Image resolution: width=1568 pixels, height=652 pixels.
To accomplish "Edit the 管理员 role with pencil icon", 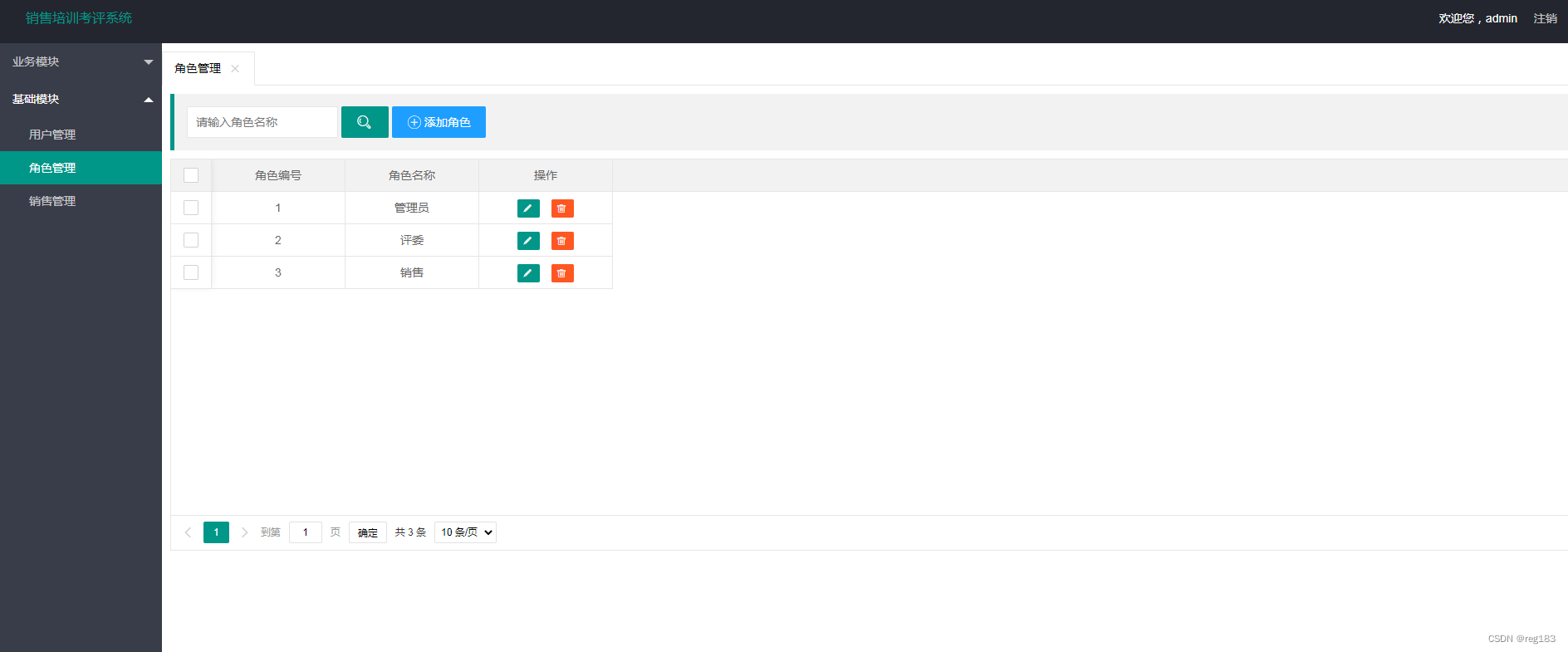I will tap(528, 208).
